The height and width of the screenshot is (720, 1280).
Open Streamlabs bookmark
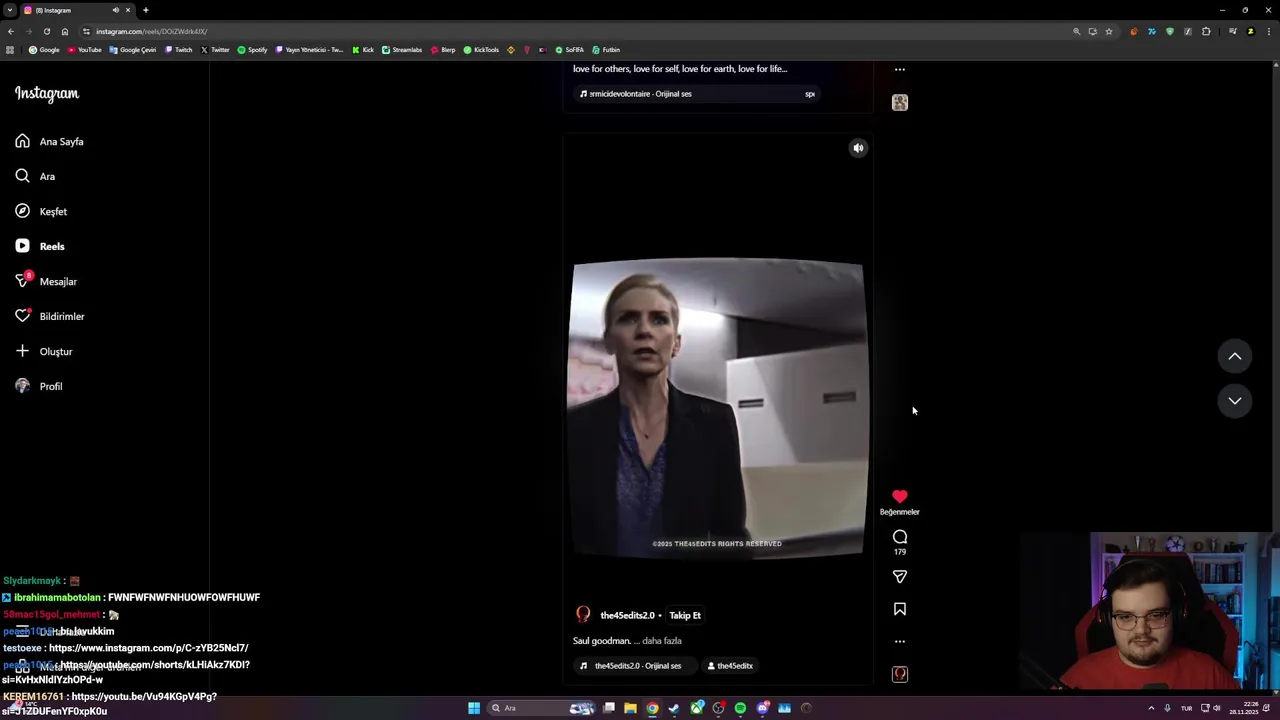[x=402, y=50]
